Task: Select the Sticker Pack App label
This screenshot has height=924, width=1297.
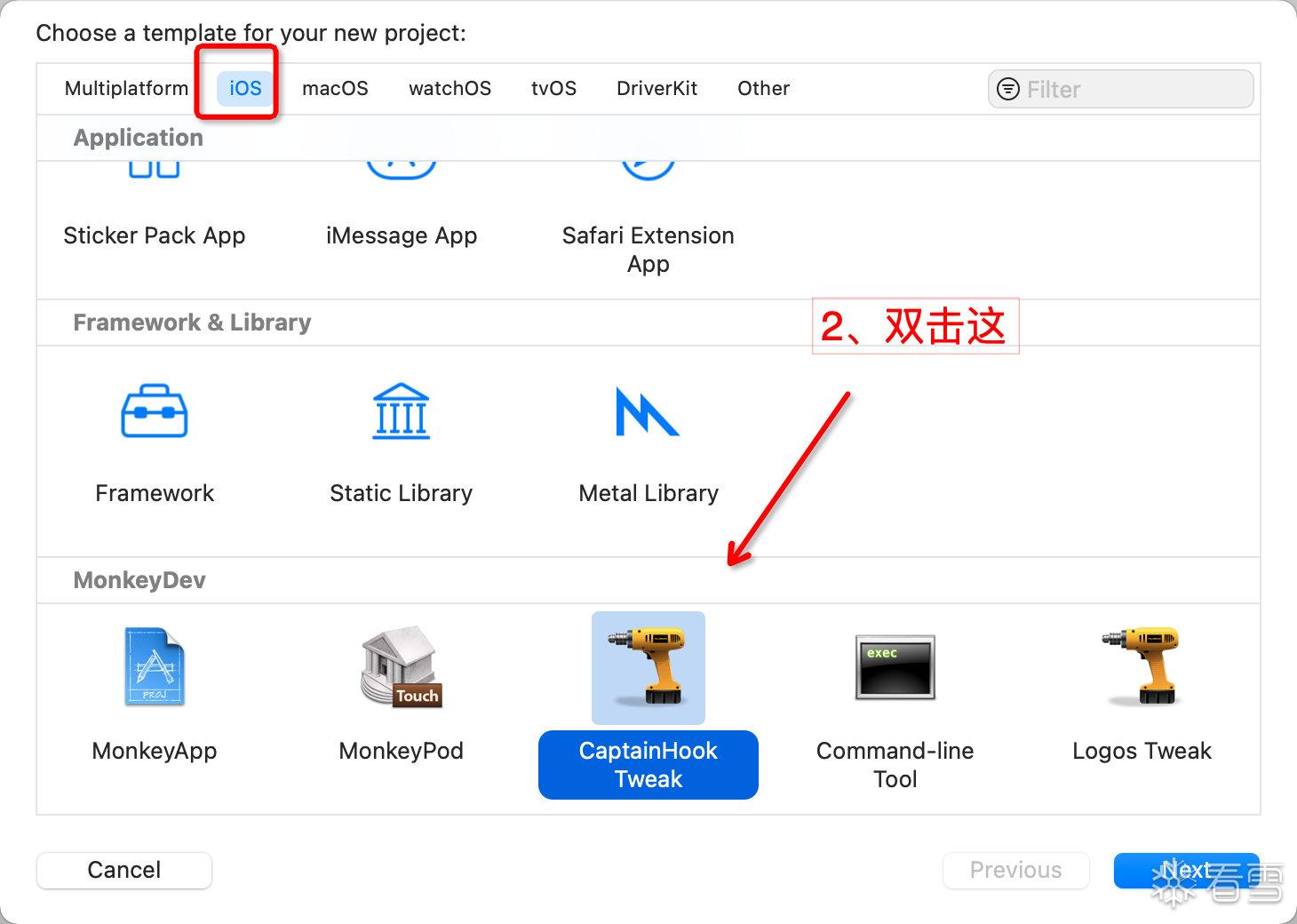Action: click(155, 235)
